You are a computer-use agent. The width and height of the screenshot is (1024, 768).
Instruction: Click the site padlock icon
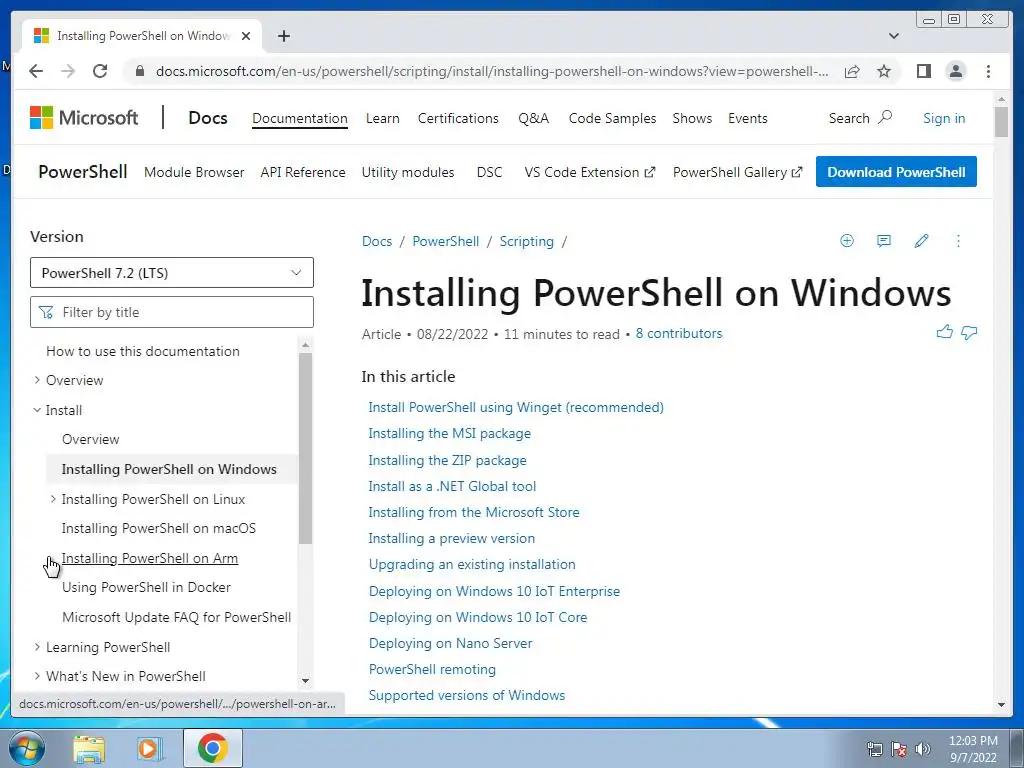point(139,71)
